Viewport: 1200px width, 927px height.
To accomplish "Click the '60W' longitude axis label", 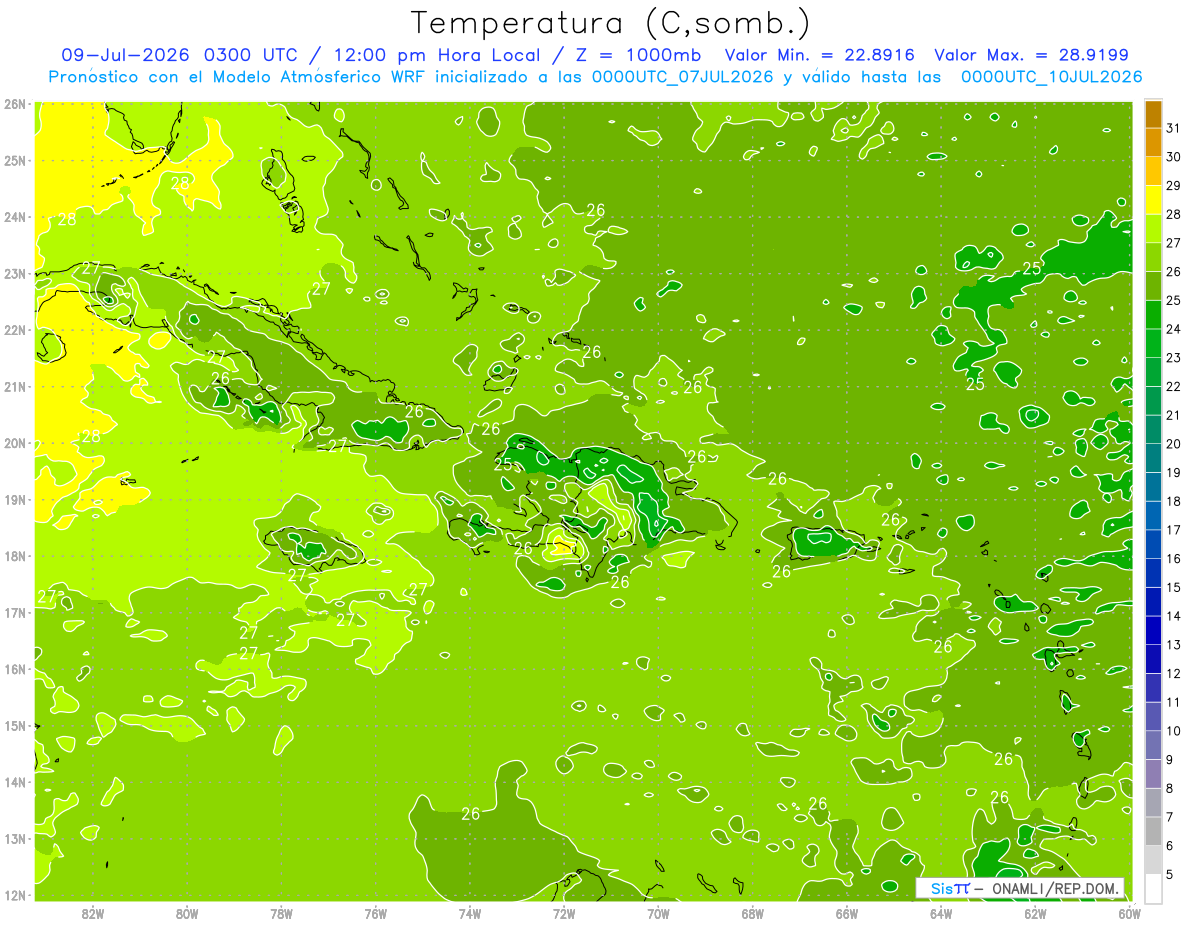I will pos(1129,913).
